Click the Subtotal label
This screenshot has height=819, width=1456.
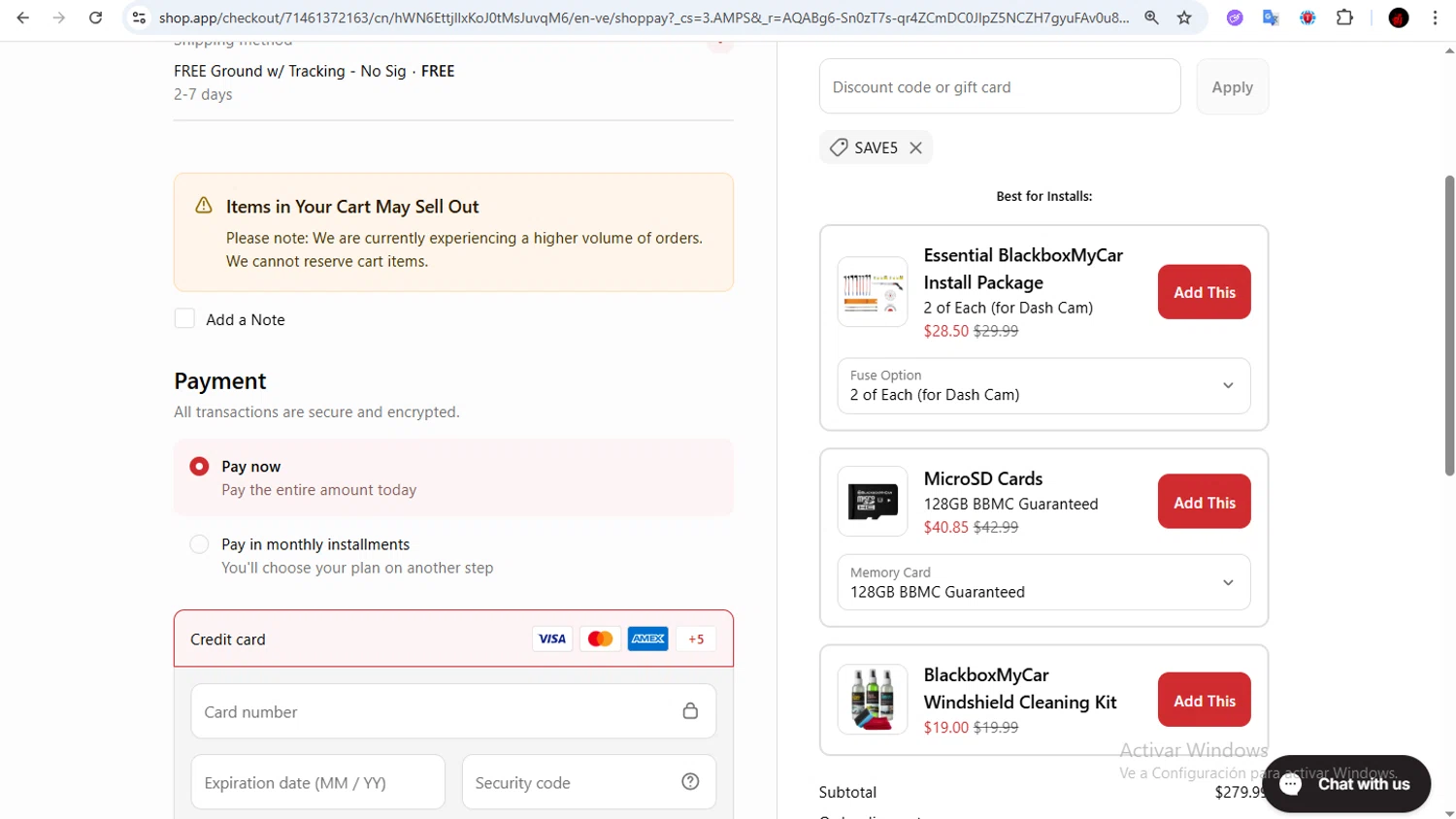(x=847, y=792)
